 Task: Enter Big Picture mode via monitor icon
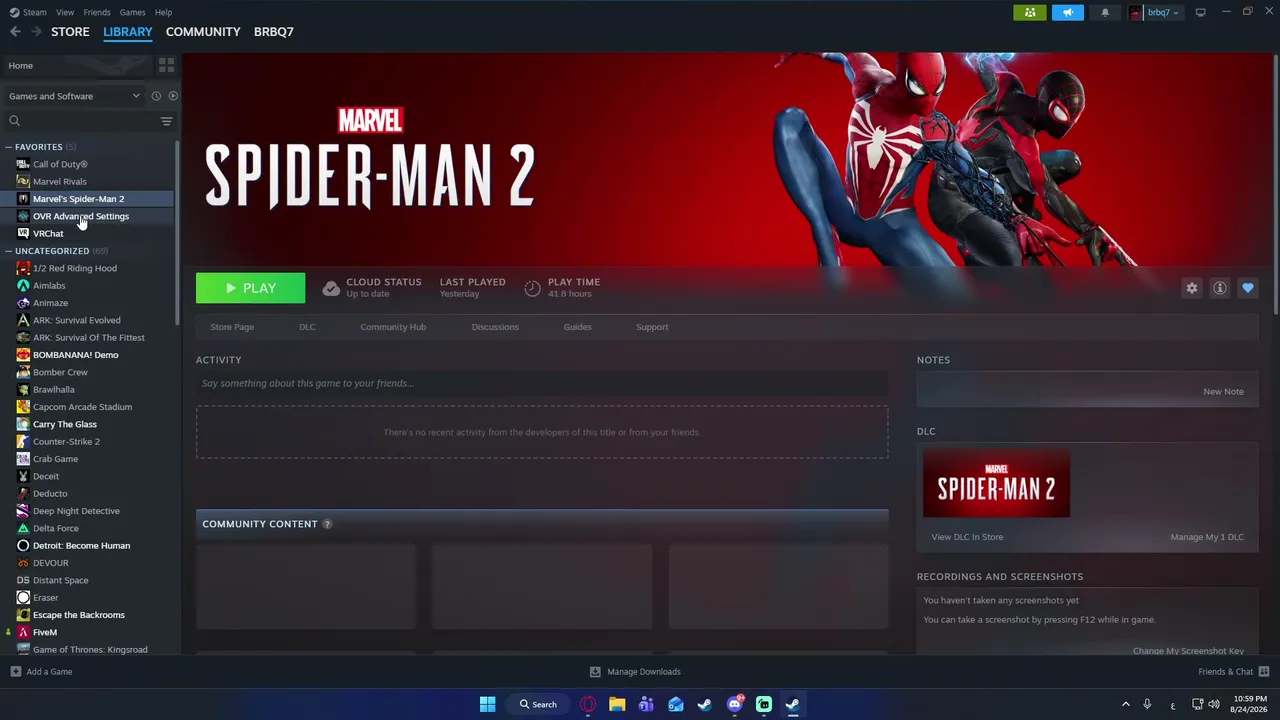coord(1200,12)
